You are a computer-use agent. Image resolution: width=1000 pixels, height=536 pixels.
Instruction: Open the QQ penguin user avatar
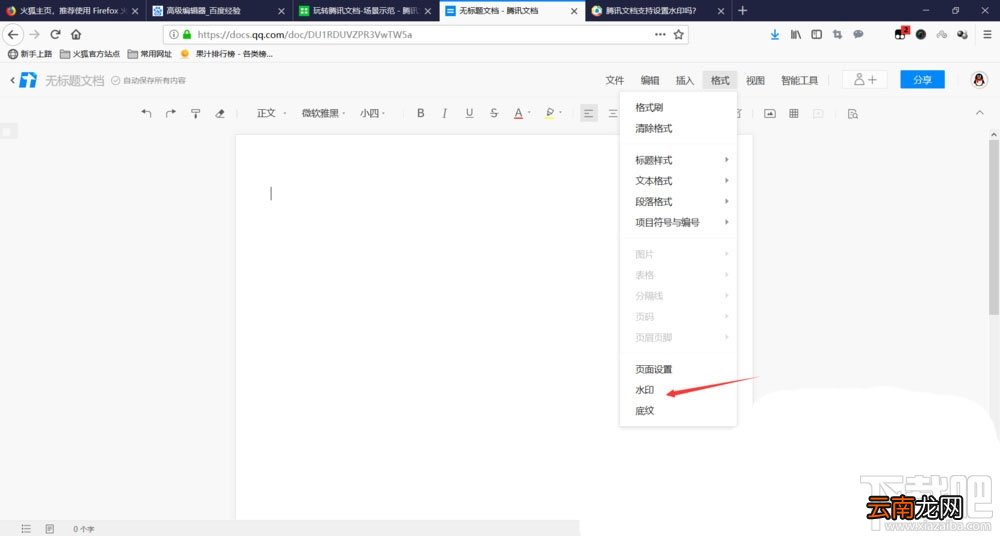click(x=979, y=79)
